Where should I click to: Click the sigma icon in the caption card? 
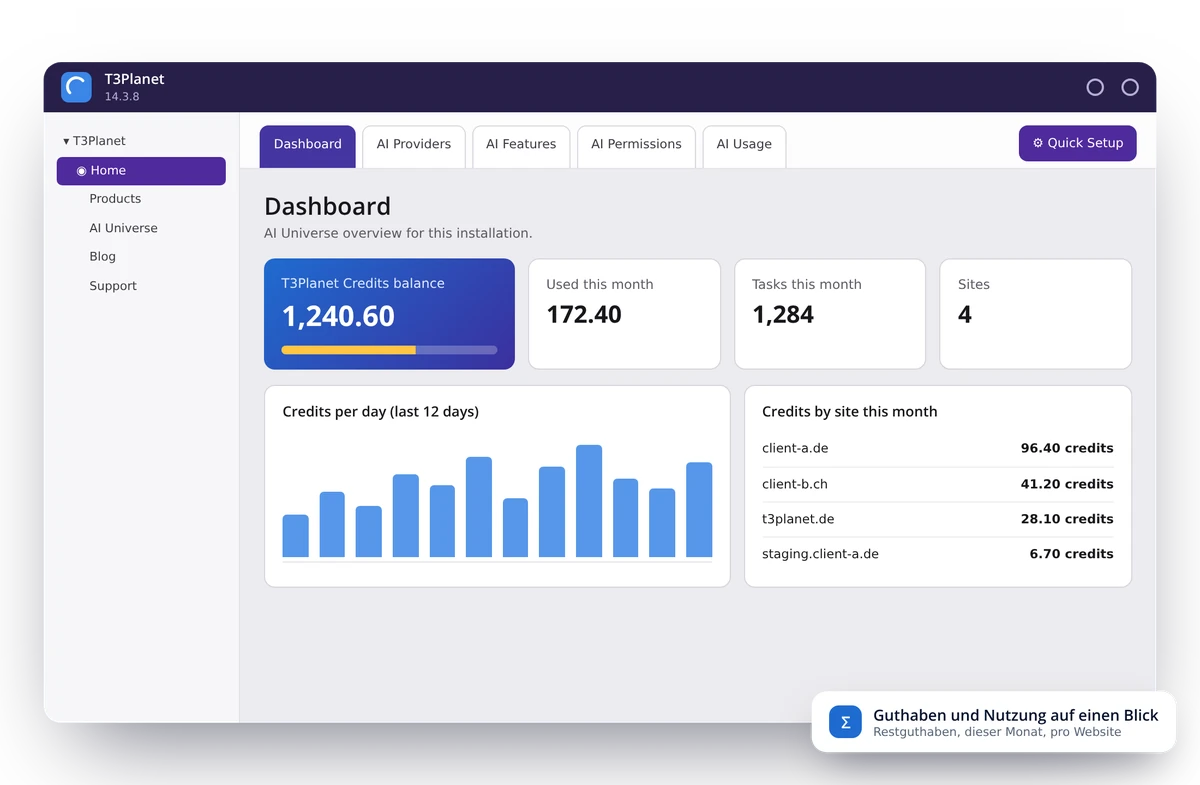point(845,722)
